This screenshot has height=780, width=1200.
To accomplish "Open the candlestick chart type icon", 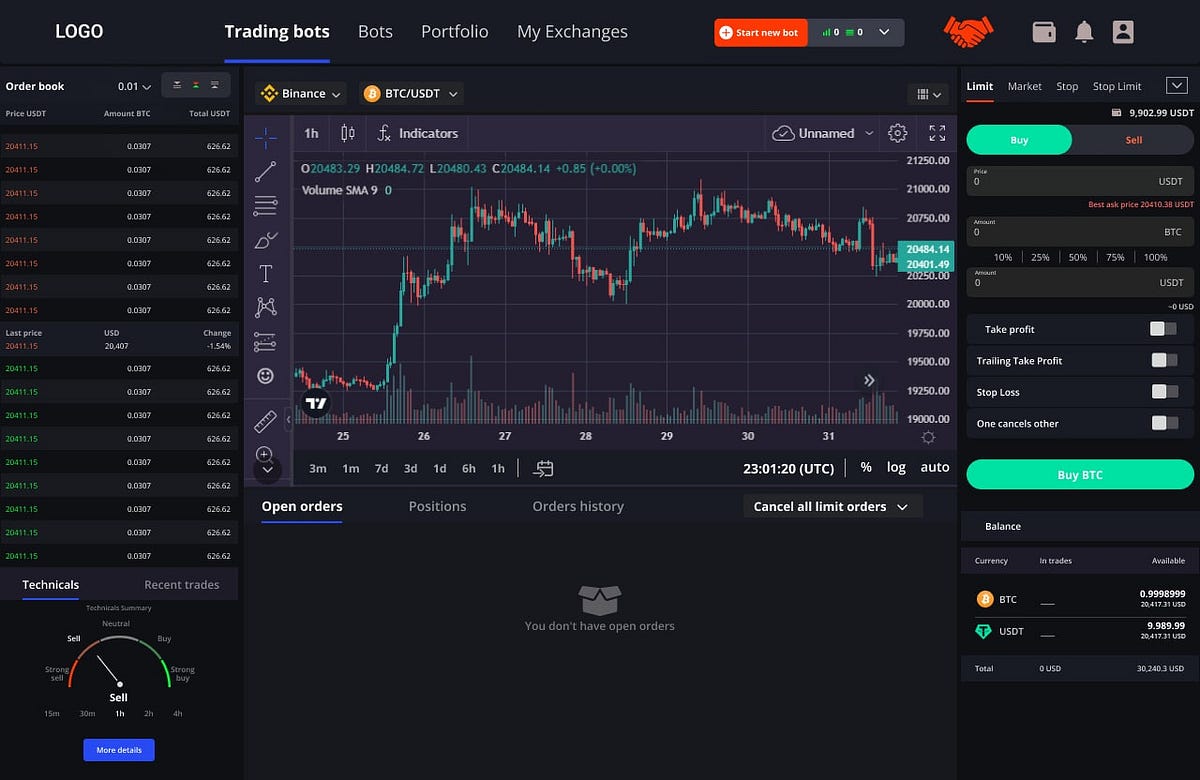I will point(348,133).
